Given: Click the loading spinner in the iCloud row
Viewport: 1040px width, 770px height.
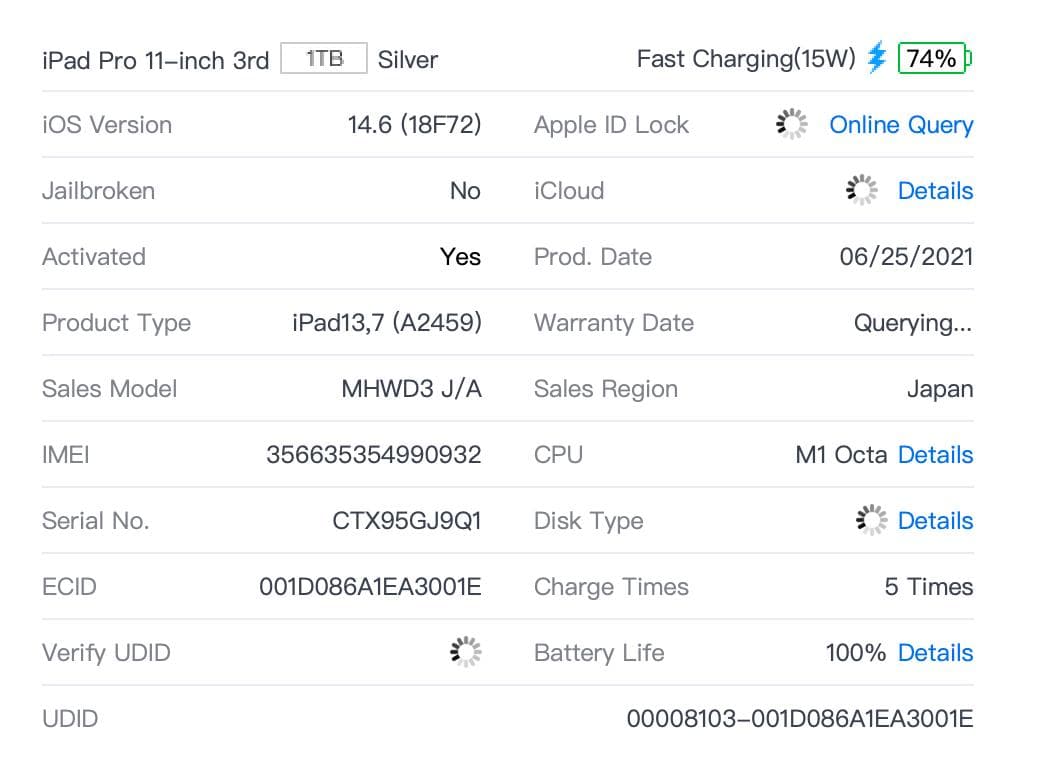Looking at the screenshot, I should point(861,191).
